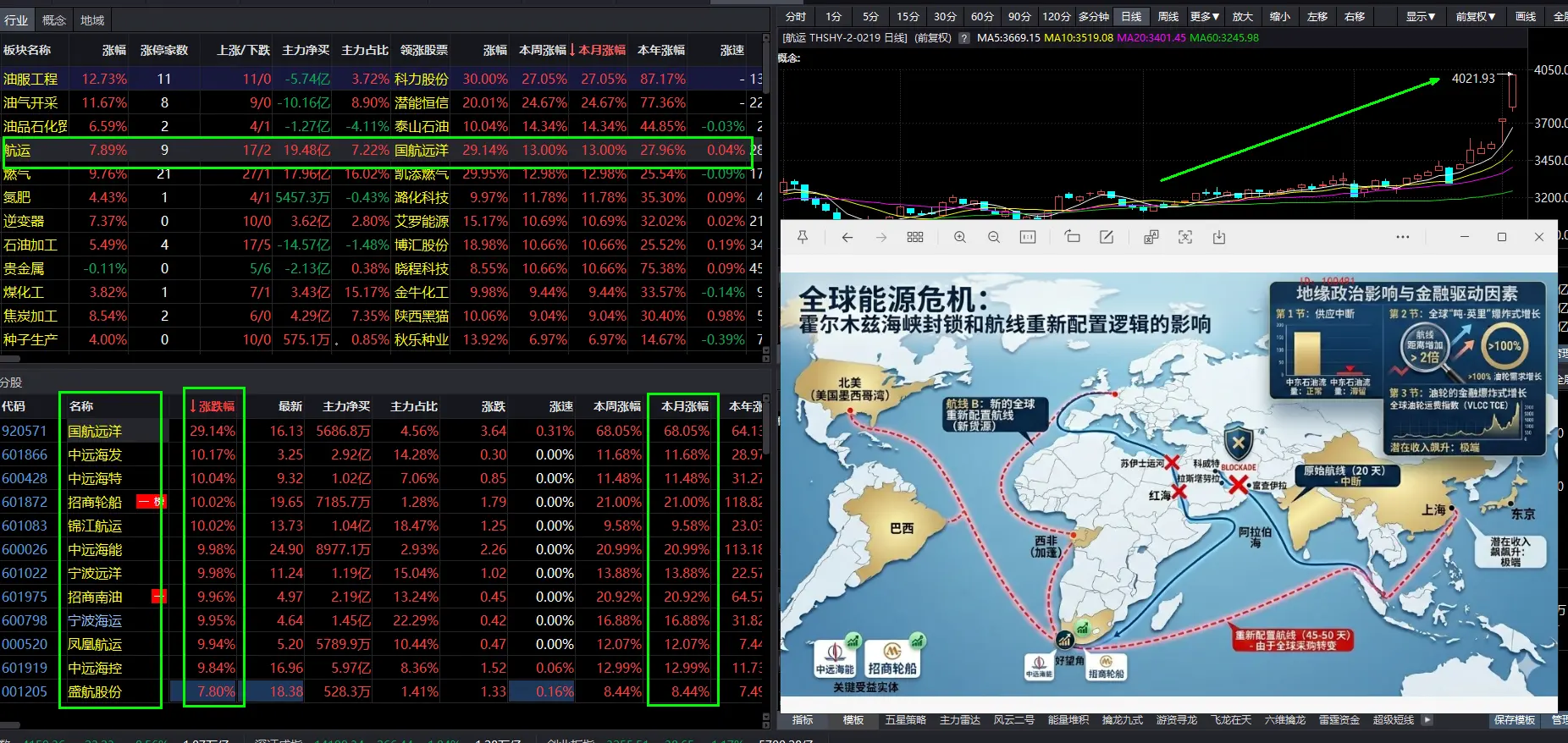Apply the 五星策略 indicator template
The width and height of the screenshot is (1568, 743).
(906, 720)
